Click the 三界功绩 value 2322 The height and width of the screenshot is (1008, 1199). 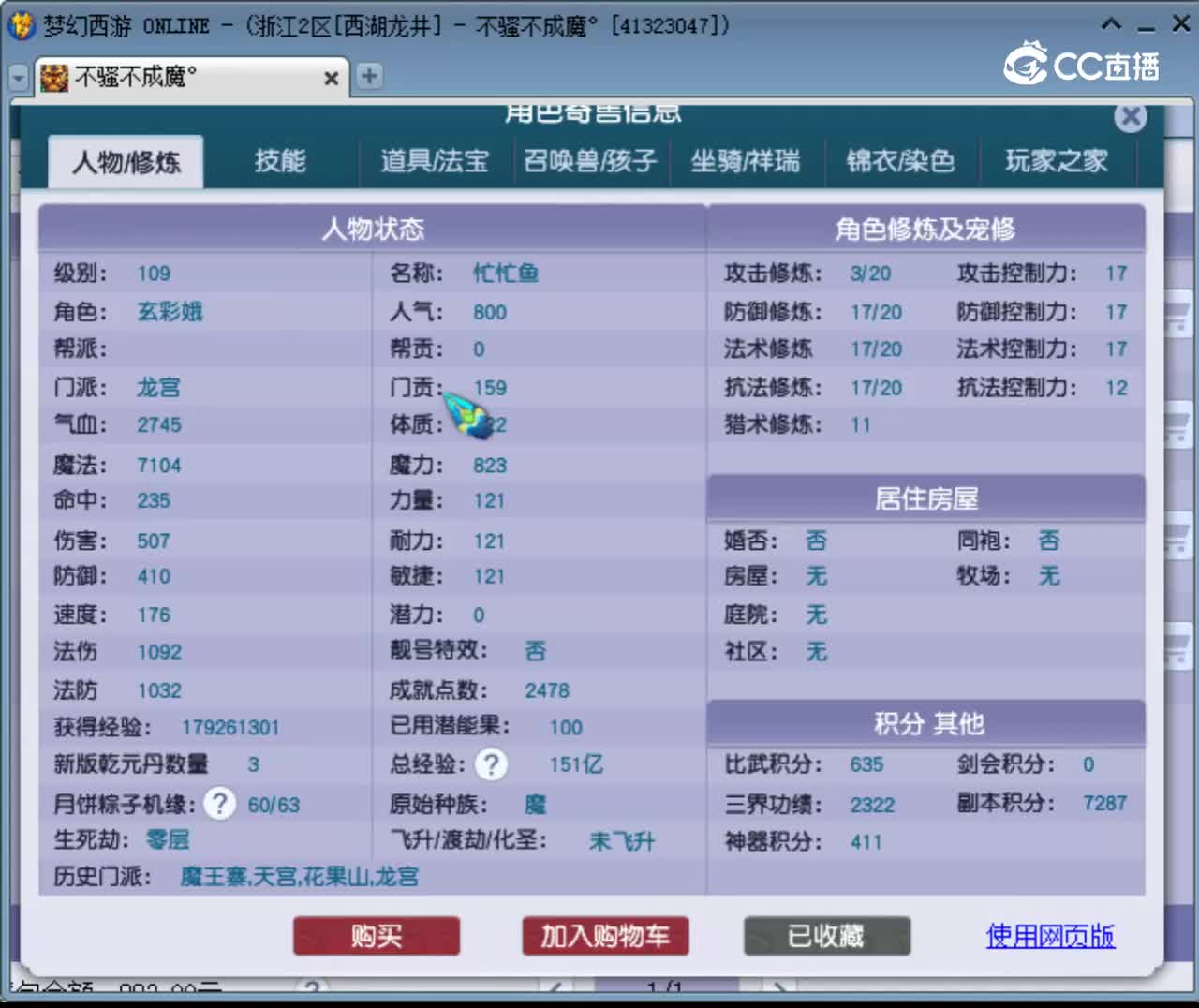(872, 805)
